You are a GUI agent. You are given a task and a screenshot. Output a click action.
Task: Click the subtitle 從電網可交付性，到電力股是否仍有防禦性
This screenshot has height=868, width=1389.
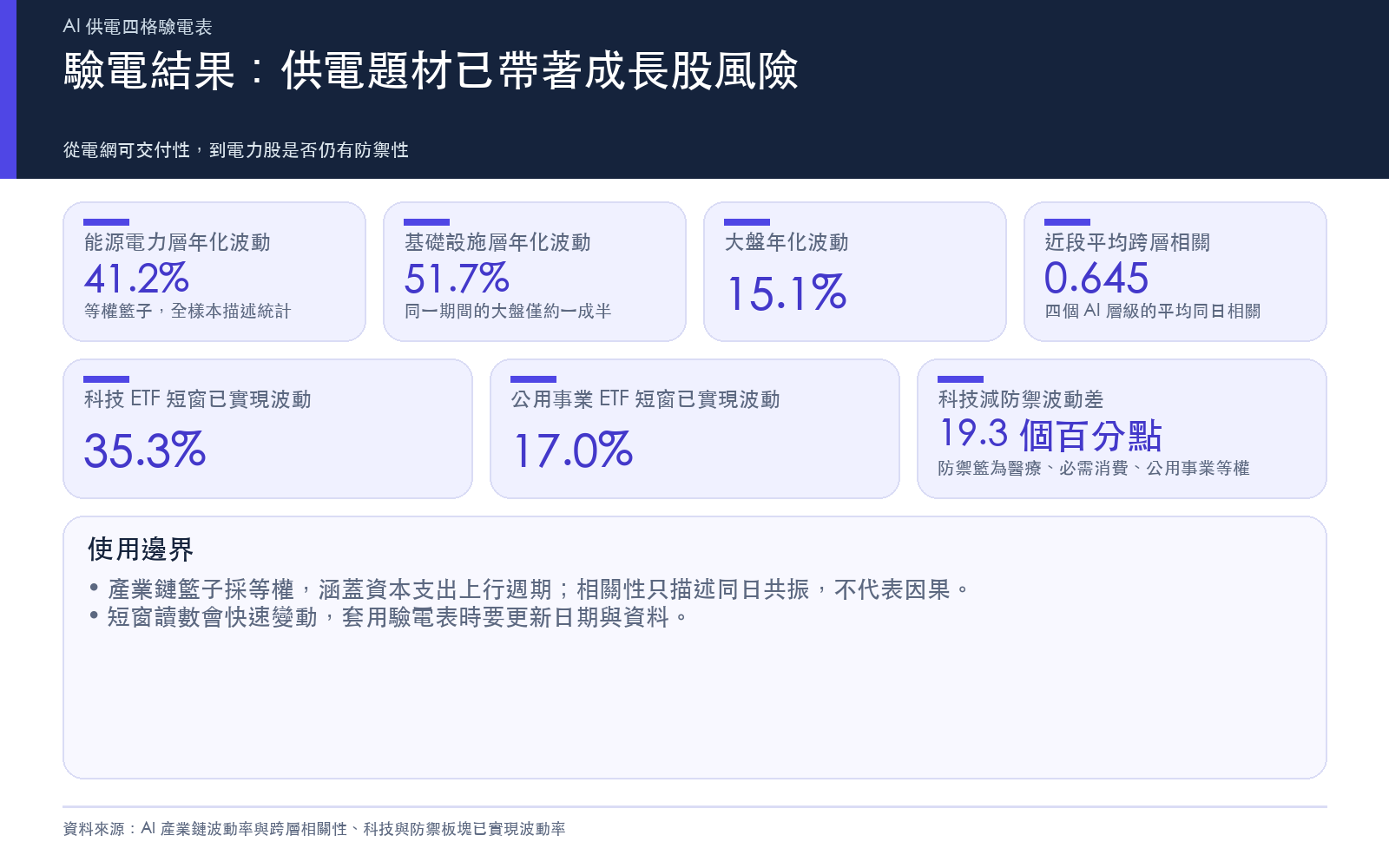coord(236,150)
